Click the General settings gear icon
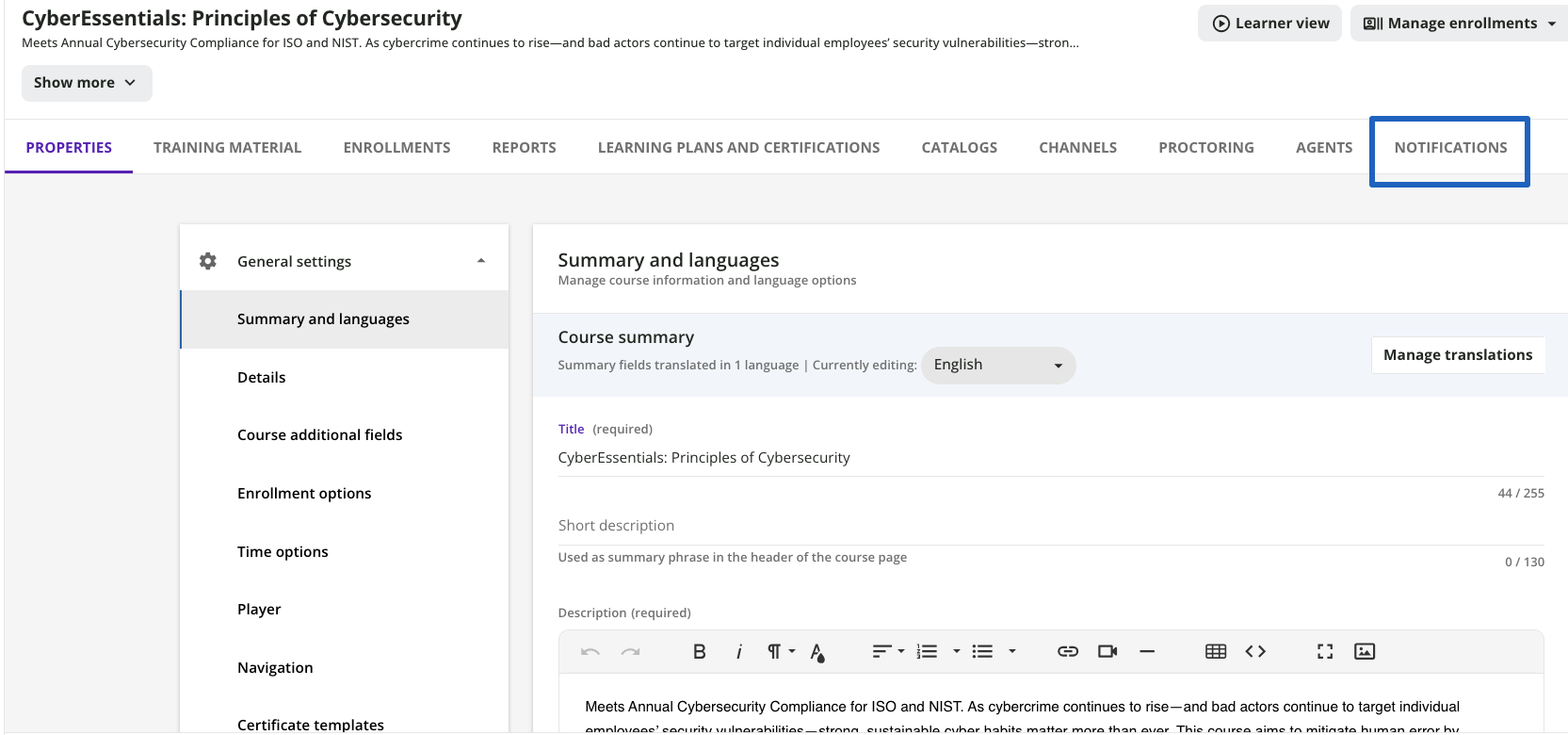 tap(208, 261)
